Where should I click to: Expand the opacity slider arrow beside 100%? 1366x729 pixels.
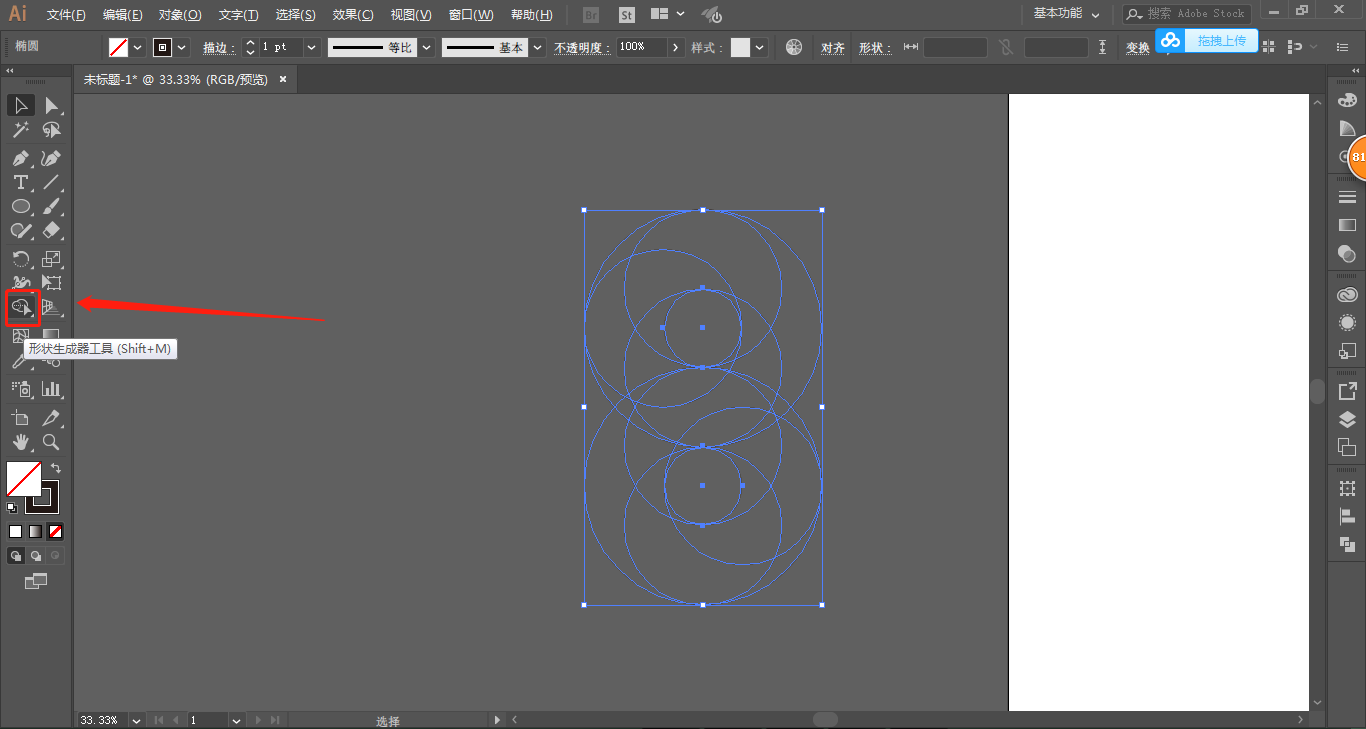677,47
